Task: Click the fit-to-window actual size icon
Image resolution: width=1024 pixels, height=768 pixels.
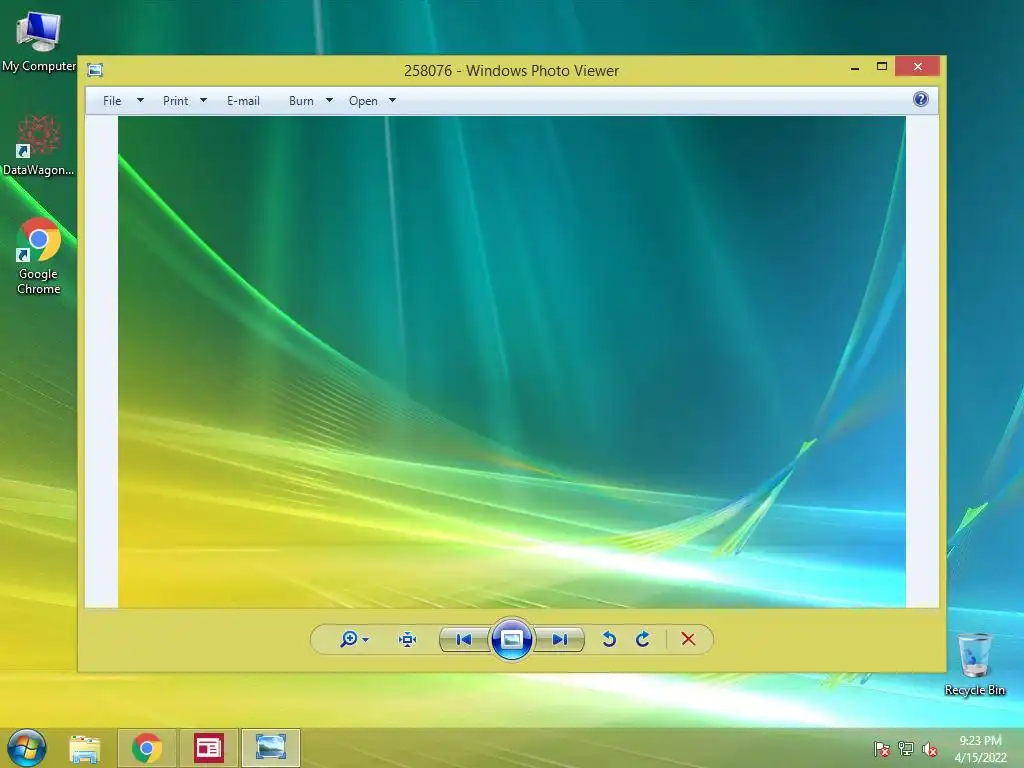Action: tap(408, 639)
